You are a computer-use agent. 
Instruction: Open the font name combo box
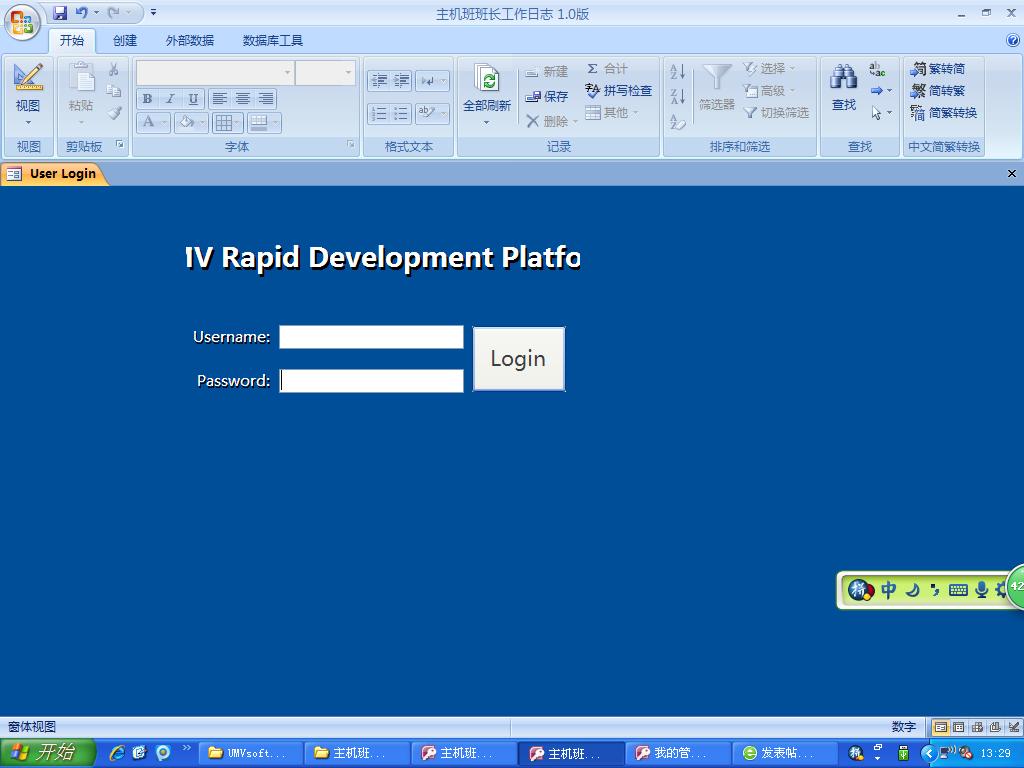[215, 73]
